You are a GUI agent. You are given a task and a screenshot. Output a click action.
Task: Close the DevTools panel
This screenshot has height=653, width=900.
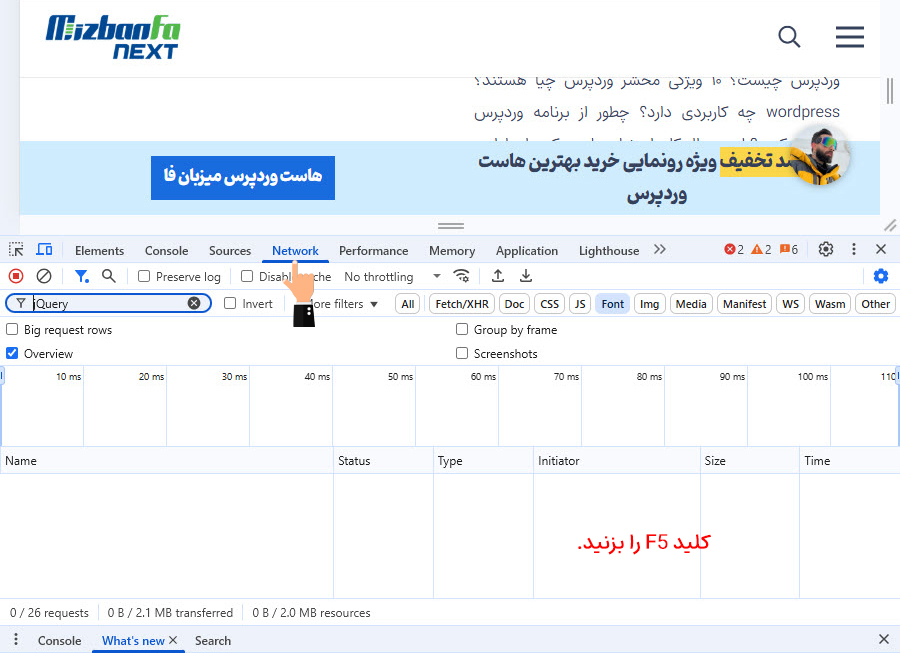tap(881, 250)
